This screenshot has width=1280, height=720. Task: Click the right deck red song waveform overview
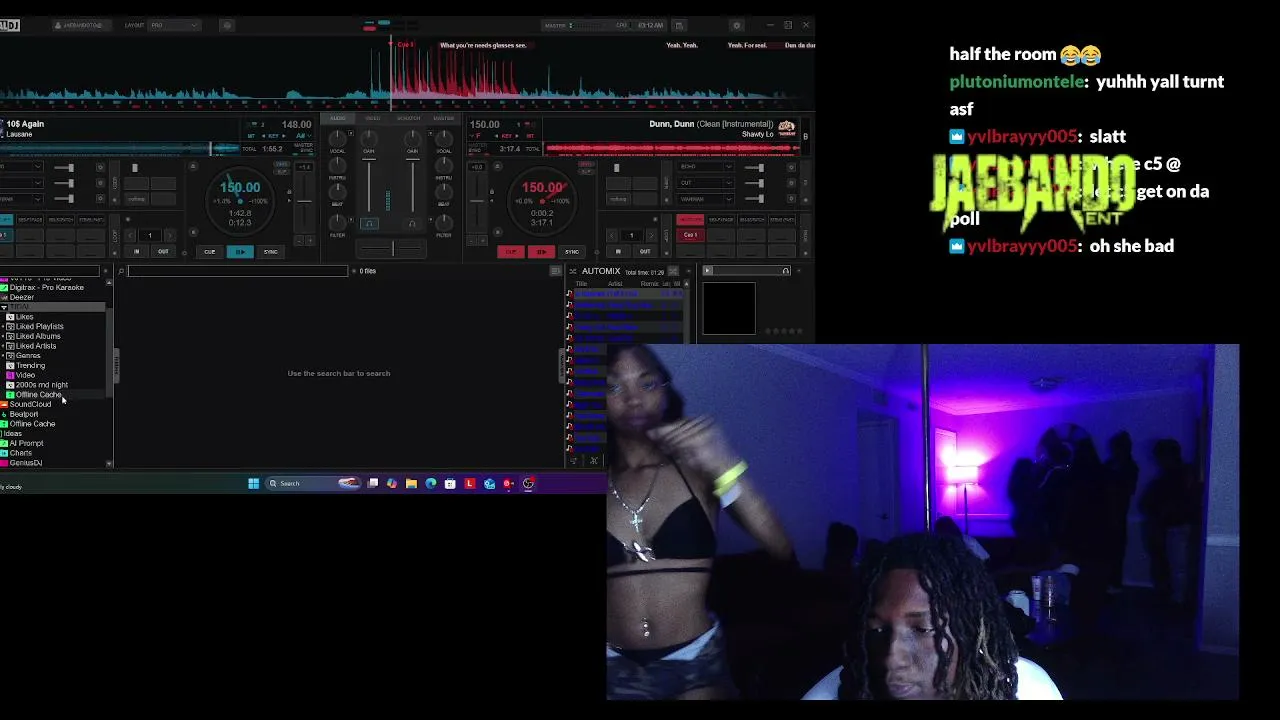point(672,149)
